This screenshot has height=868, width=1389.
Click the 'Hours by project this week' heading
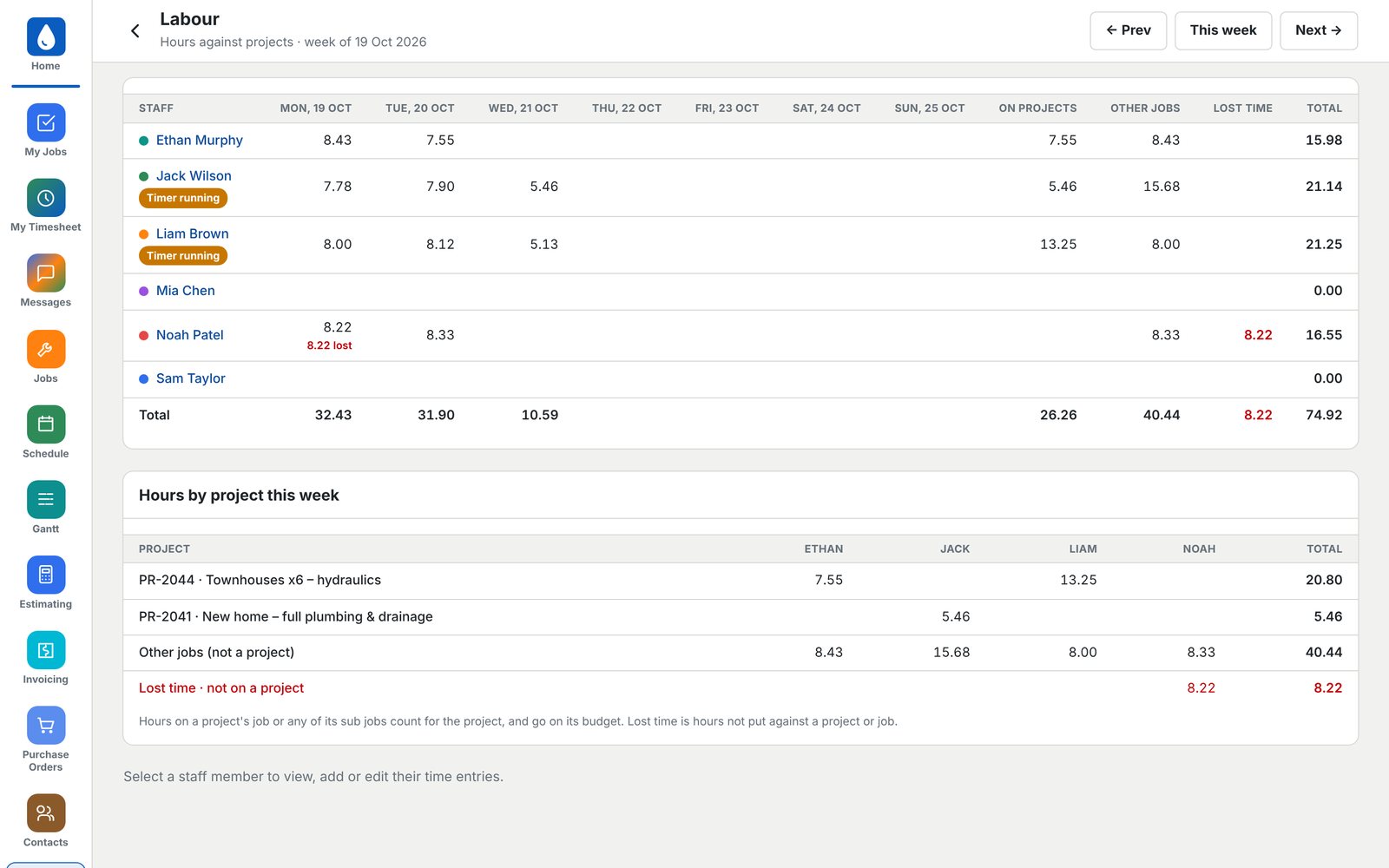click(x=239, y=496)
